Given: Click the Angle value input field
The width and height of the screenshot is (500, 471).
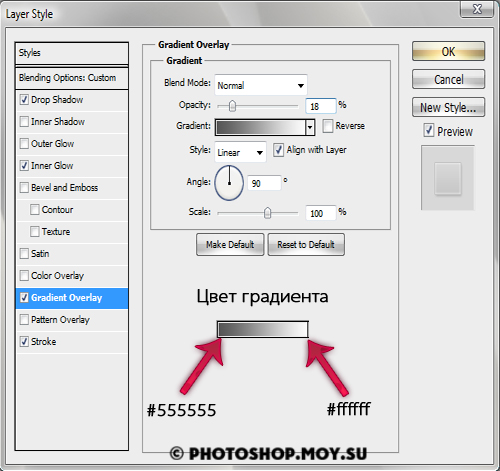Looking at the screenshot, I should (x=264, y=183).
